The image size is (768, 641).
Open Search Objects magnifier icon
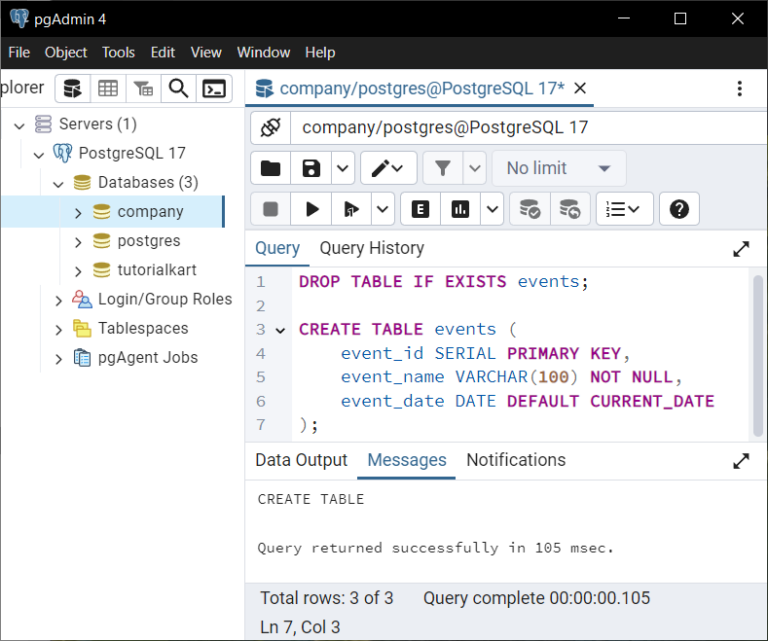(178, 89)
